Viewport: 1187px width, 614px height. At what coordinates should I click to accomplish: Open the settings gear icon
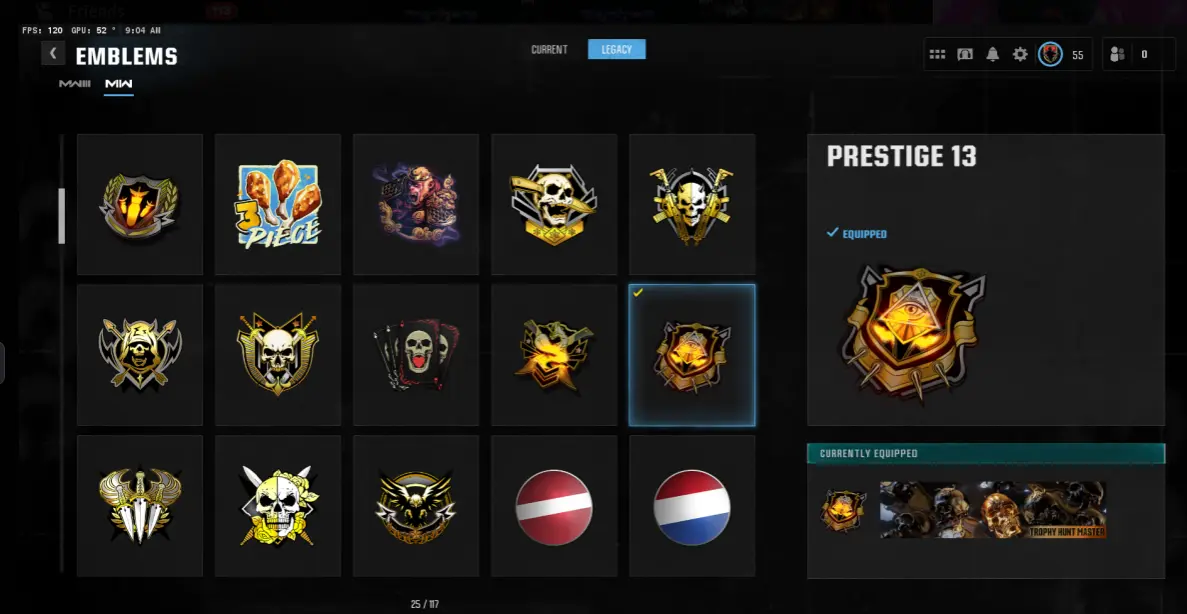tap(1020, 55)
